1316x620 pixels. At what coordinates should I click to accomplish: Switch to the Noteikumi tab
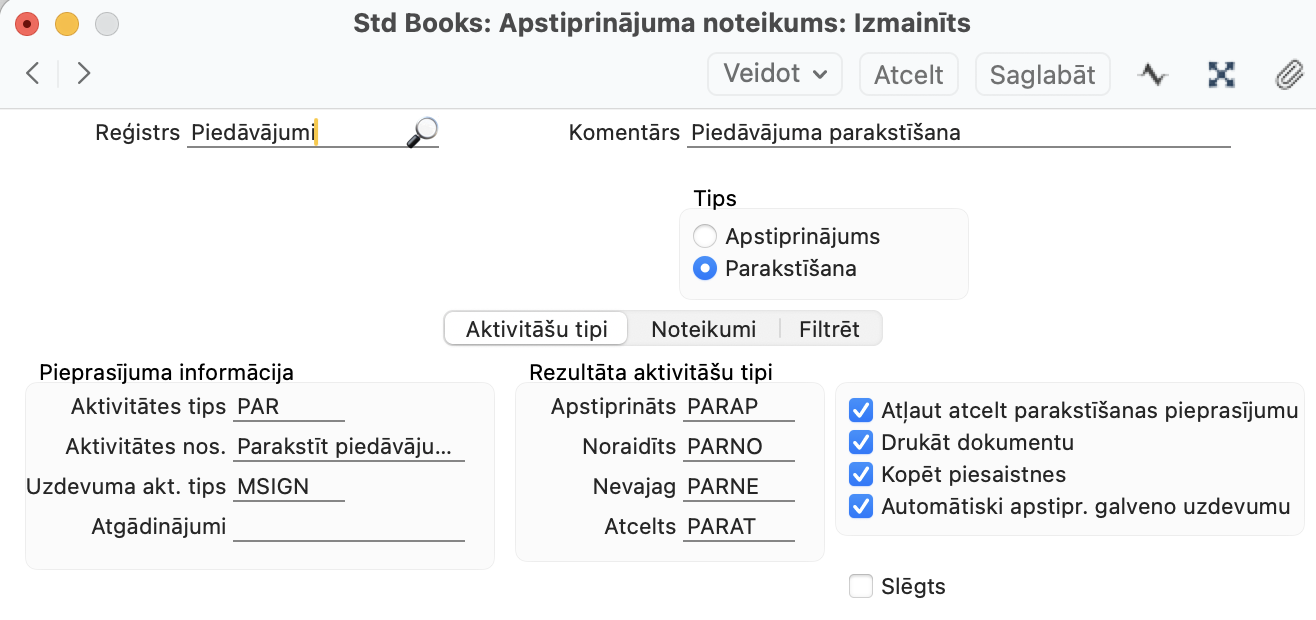tap(703, 329)
